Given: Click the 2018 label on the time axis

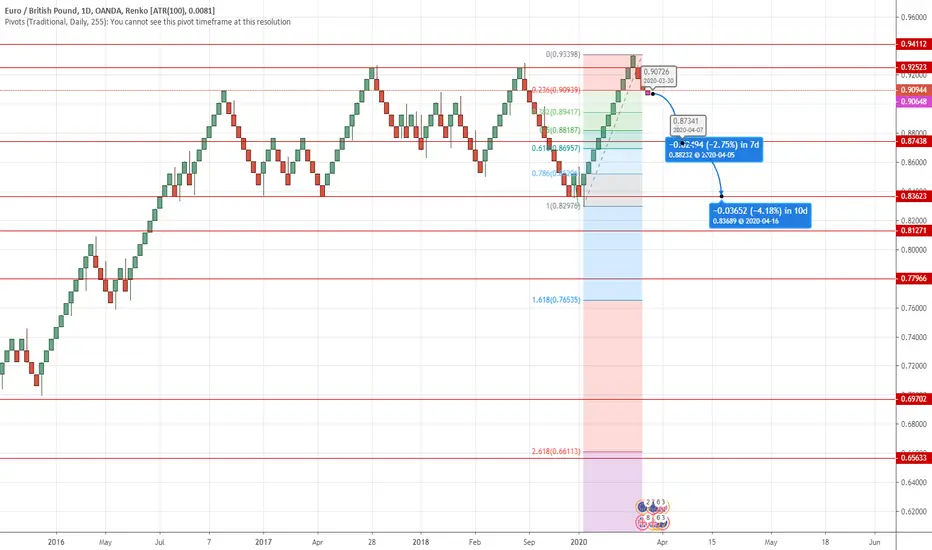Looking at the screenshot, I should [x=421, y=542].
